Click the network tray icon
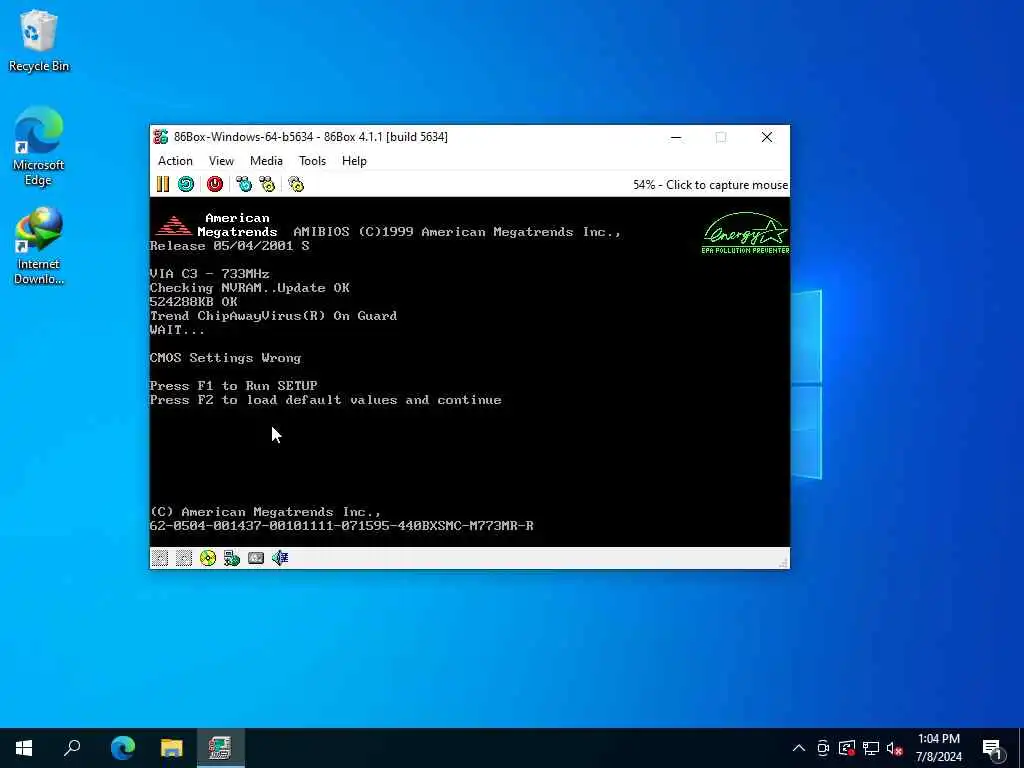 pyautogui.click(x=871, y=748)
